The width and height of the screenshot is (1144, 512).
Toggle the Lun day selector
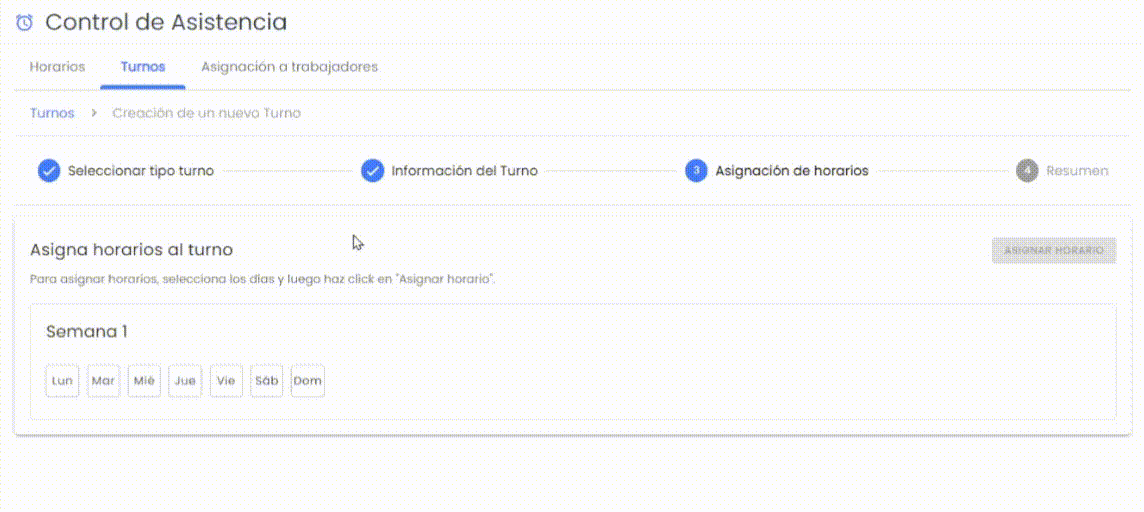point(62,381)
